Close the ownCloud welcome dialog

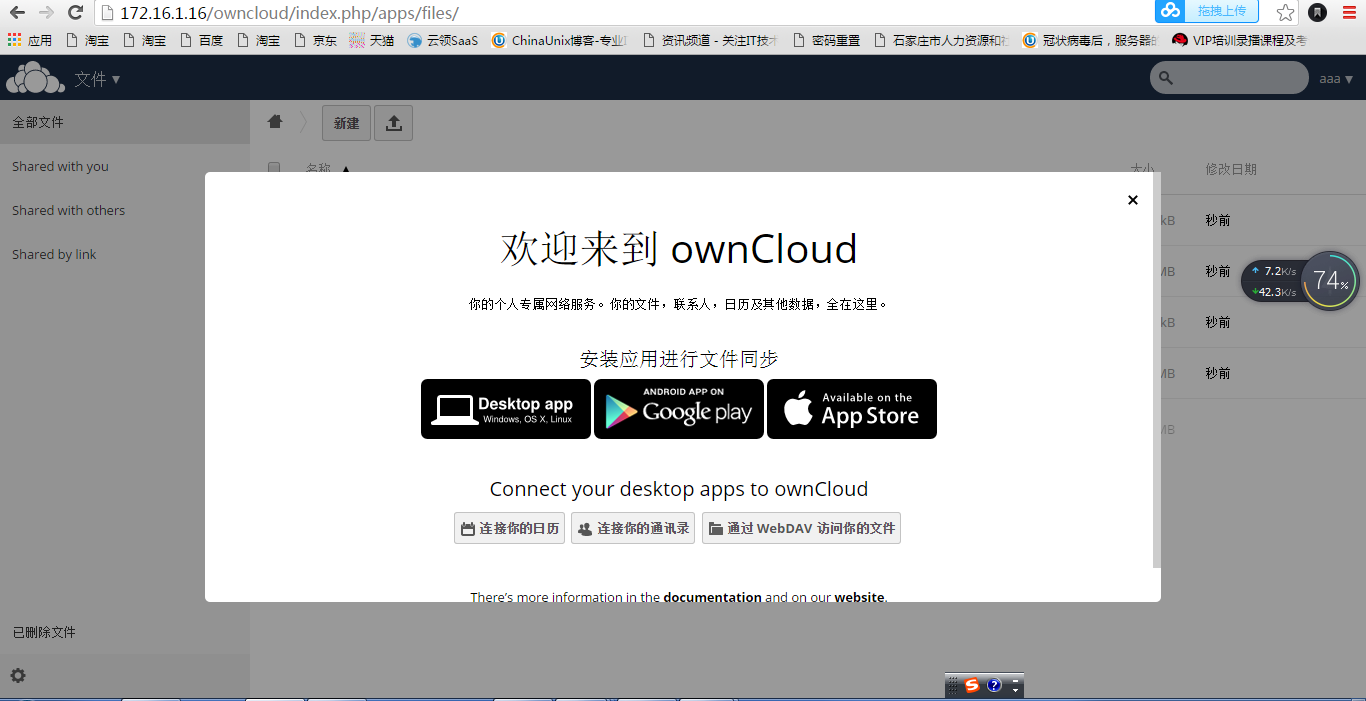coord(1133,200)
